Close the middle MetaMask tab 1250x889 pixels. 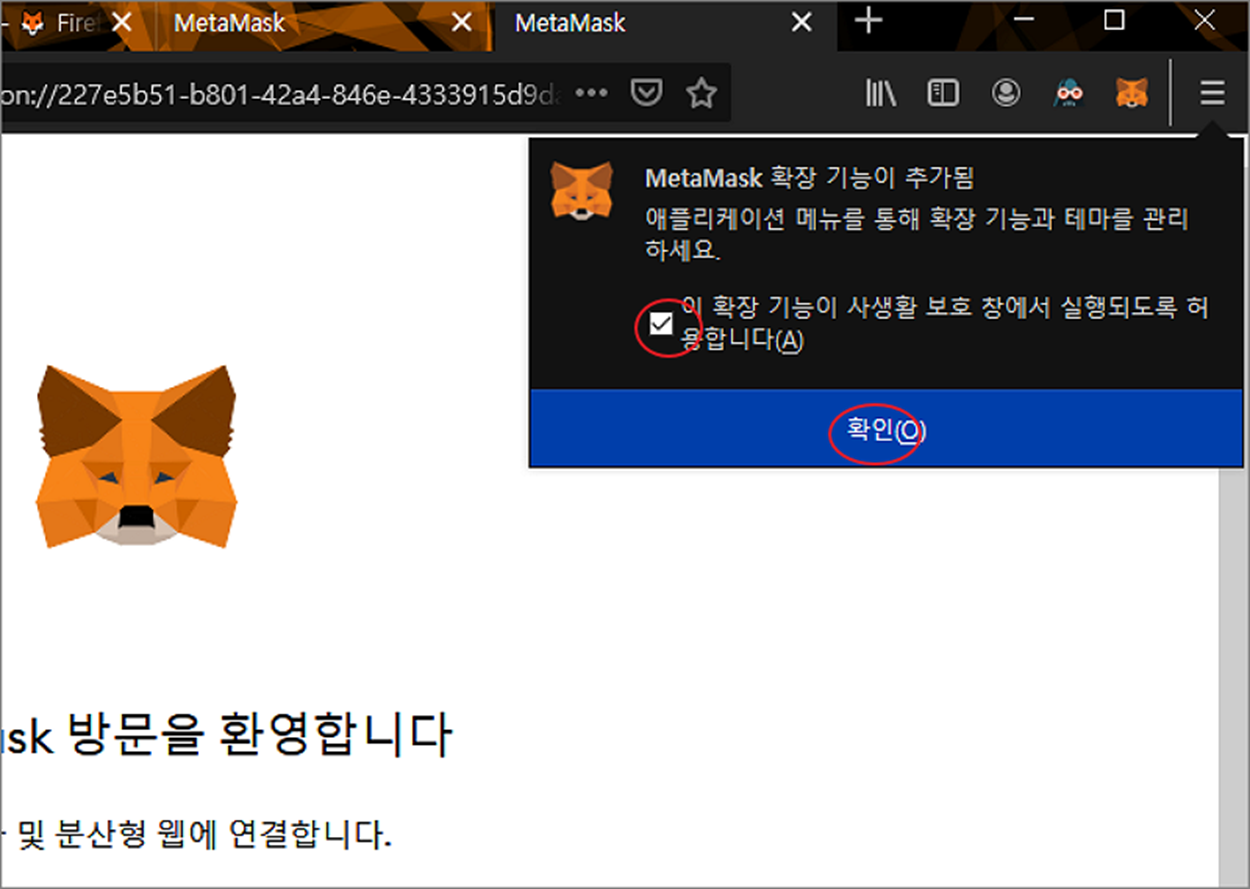[461, 23]
